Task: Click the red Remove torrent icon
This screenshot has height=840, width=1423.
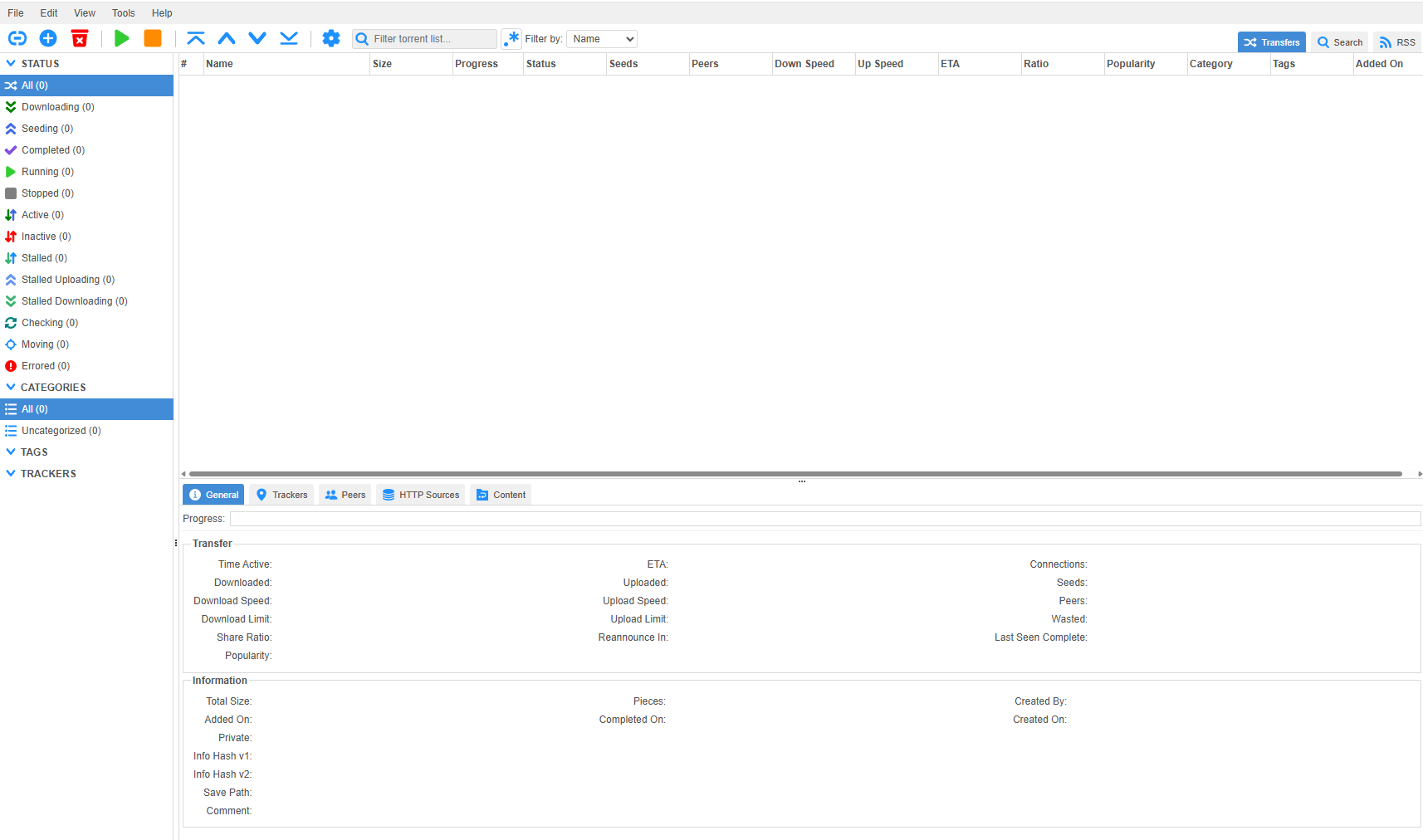Action: pos(80,38)
